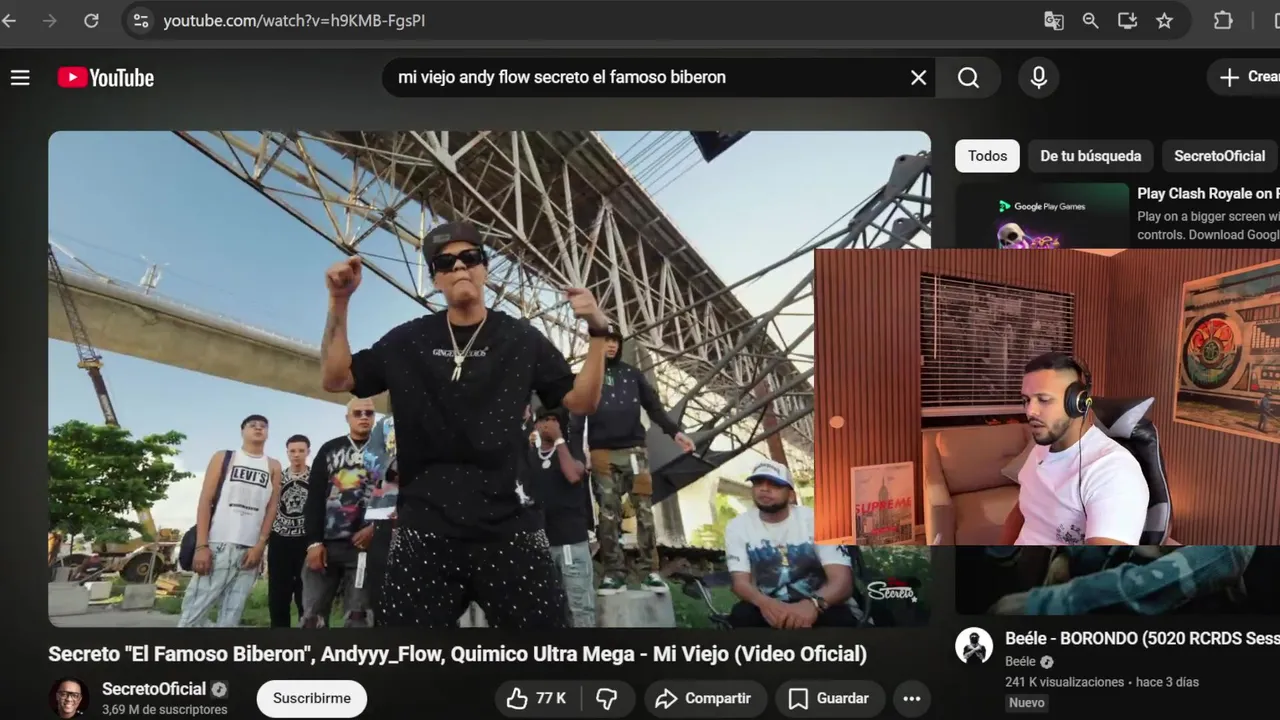Open Beéle channel avatar in sidebar
Image resolution: width=1280 pixels, height=720 pixels.
pos(974,646)
